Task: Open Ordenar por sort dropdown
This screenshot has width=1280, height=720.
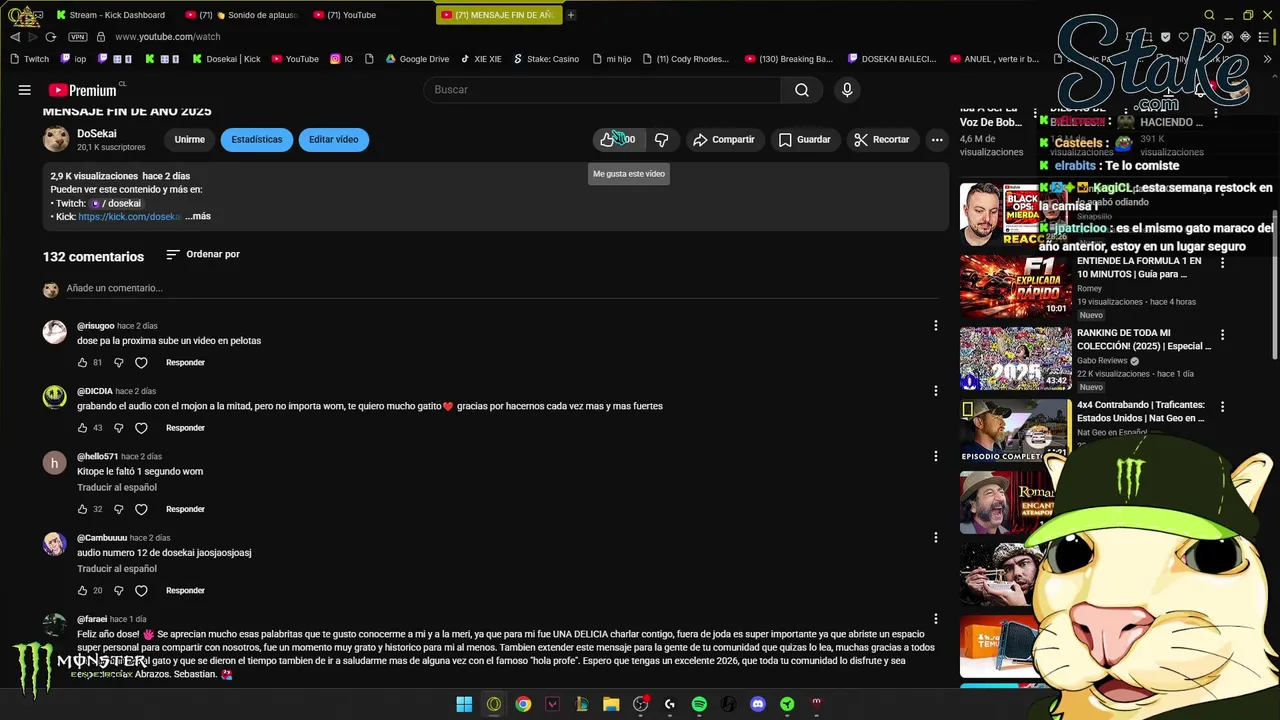Action: click(203, 254)
